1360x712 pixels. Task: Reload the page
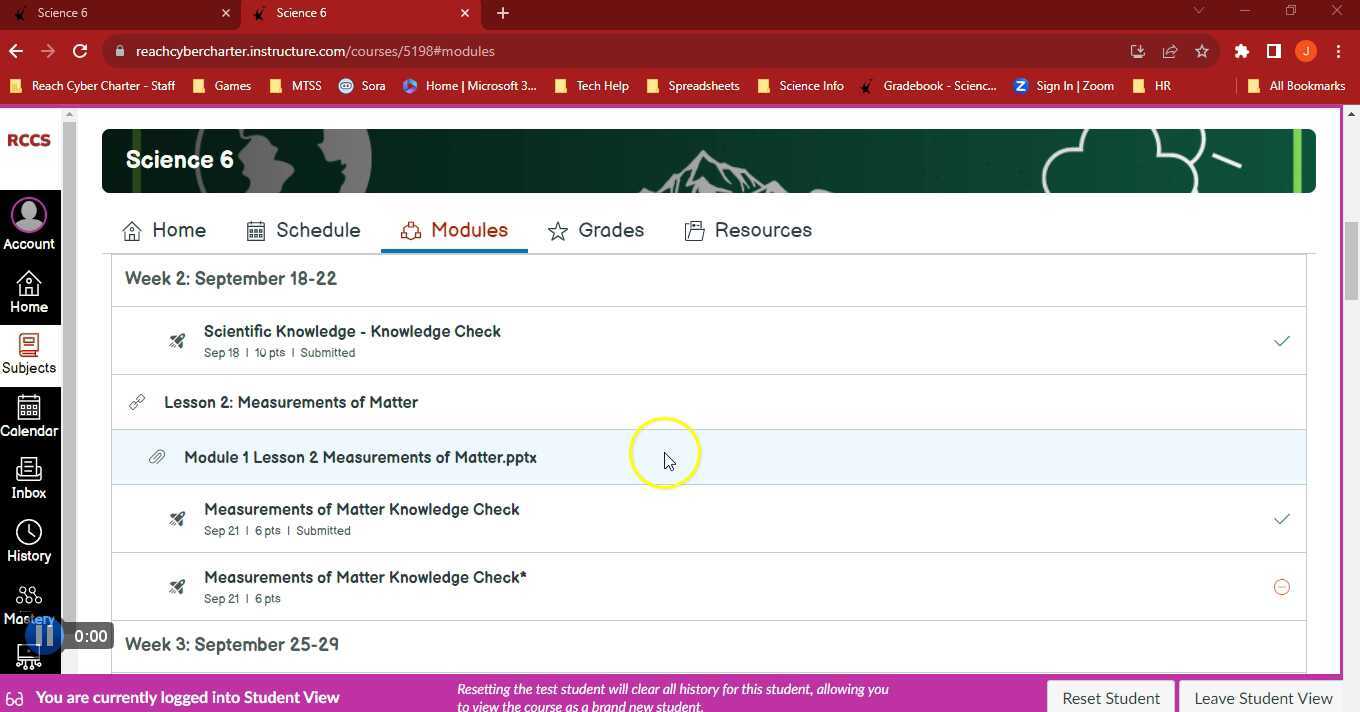pos(80,51)
